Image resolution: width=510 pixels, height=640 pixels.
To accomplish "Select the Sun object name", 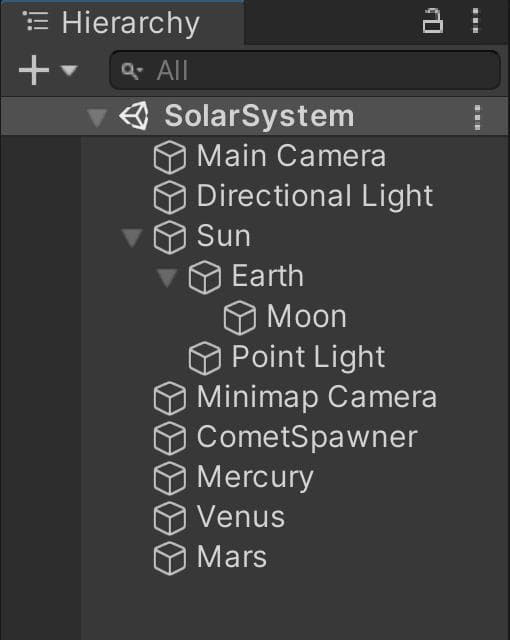I will (x=224, y=236).
